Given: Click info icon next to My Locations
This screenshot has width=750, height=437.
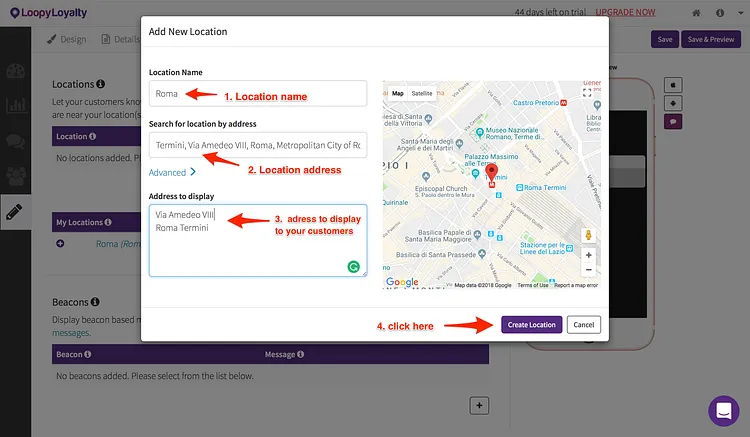Looking at the screenshot, I should click(108, 222).
